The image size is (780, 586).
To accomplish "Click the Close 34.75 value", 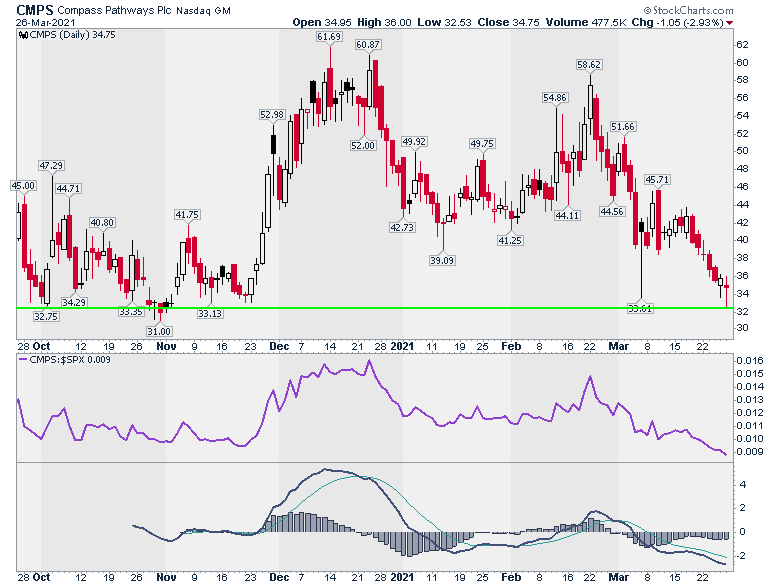I will click(x=508, y=22).
